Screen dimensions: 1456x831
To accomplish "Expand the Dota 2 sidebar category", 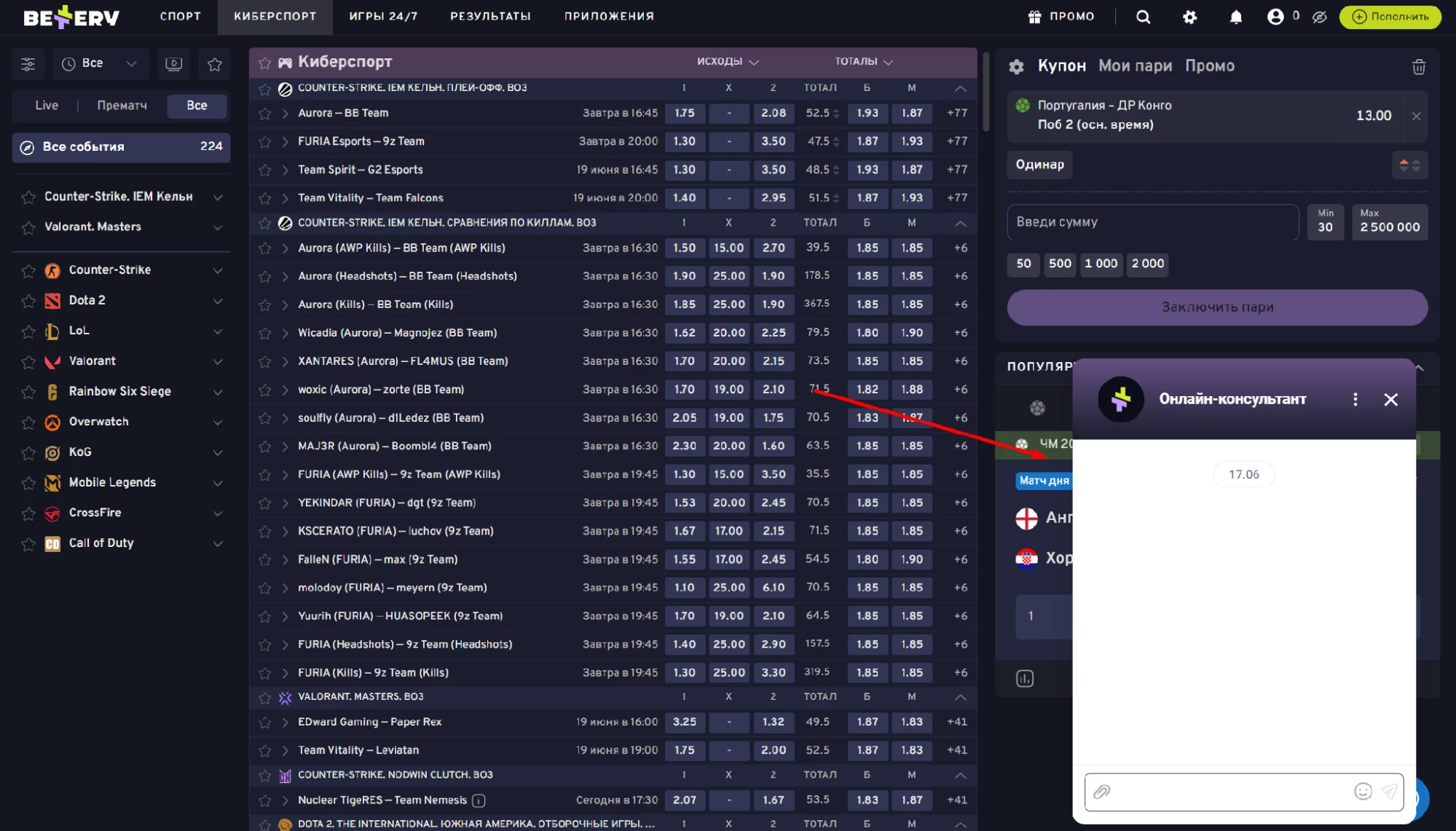I will (218, 302).
